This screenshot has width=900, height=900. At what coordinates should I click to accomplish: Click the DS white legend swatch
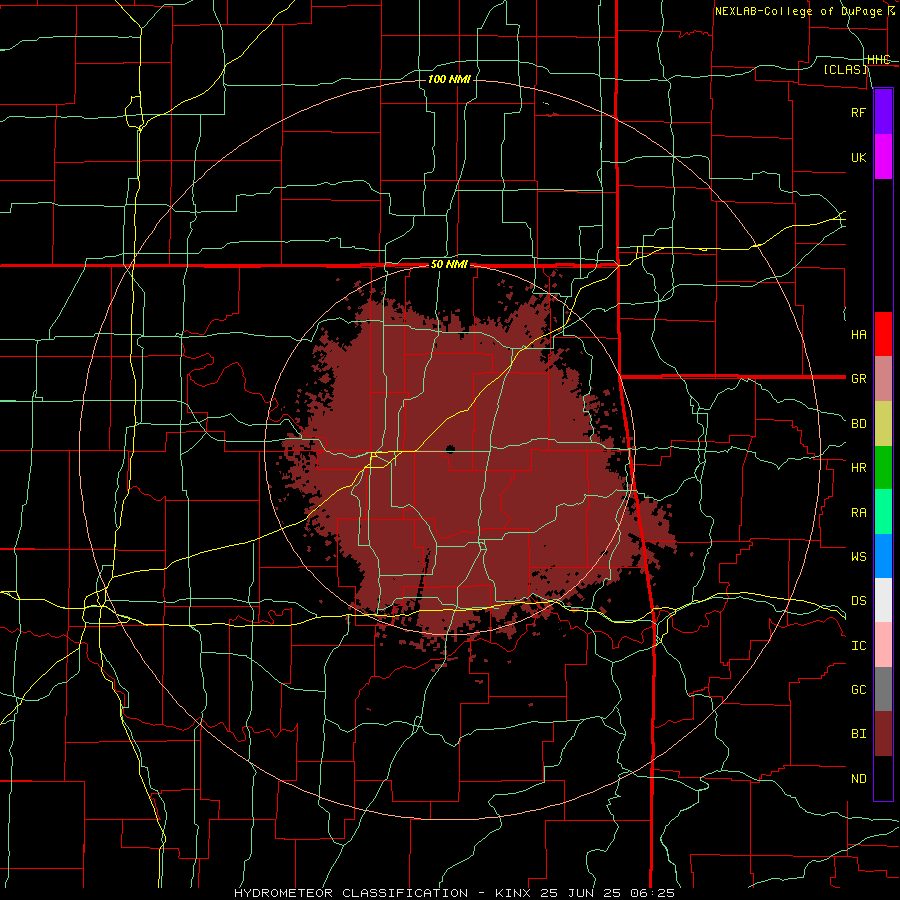(883, 600)
